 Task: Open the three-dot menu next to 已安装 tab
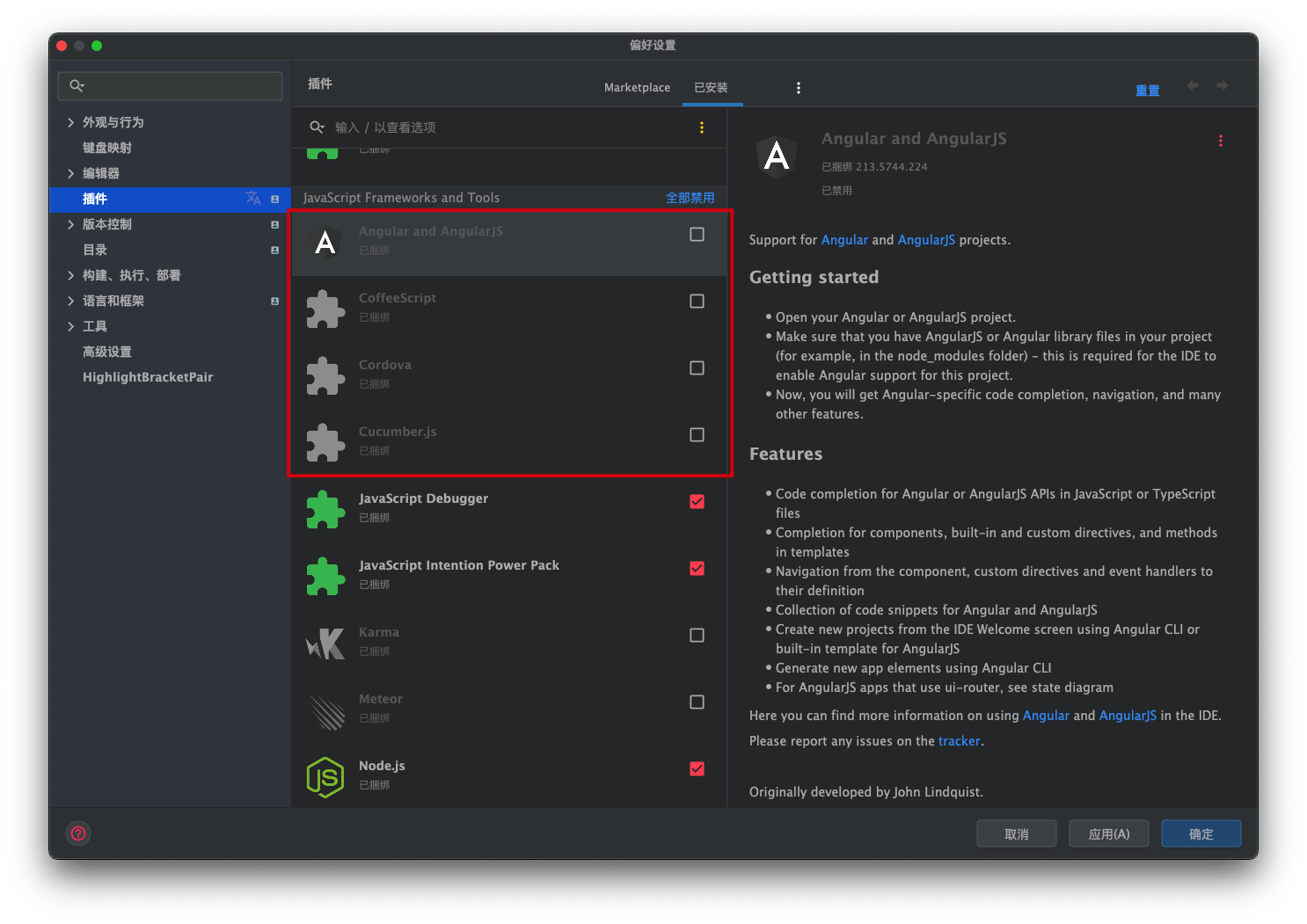798,88
